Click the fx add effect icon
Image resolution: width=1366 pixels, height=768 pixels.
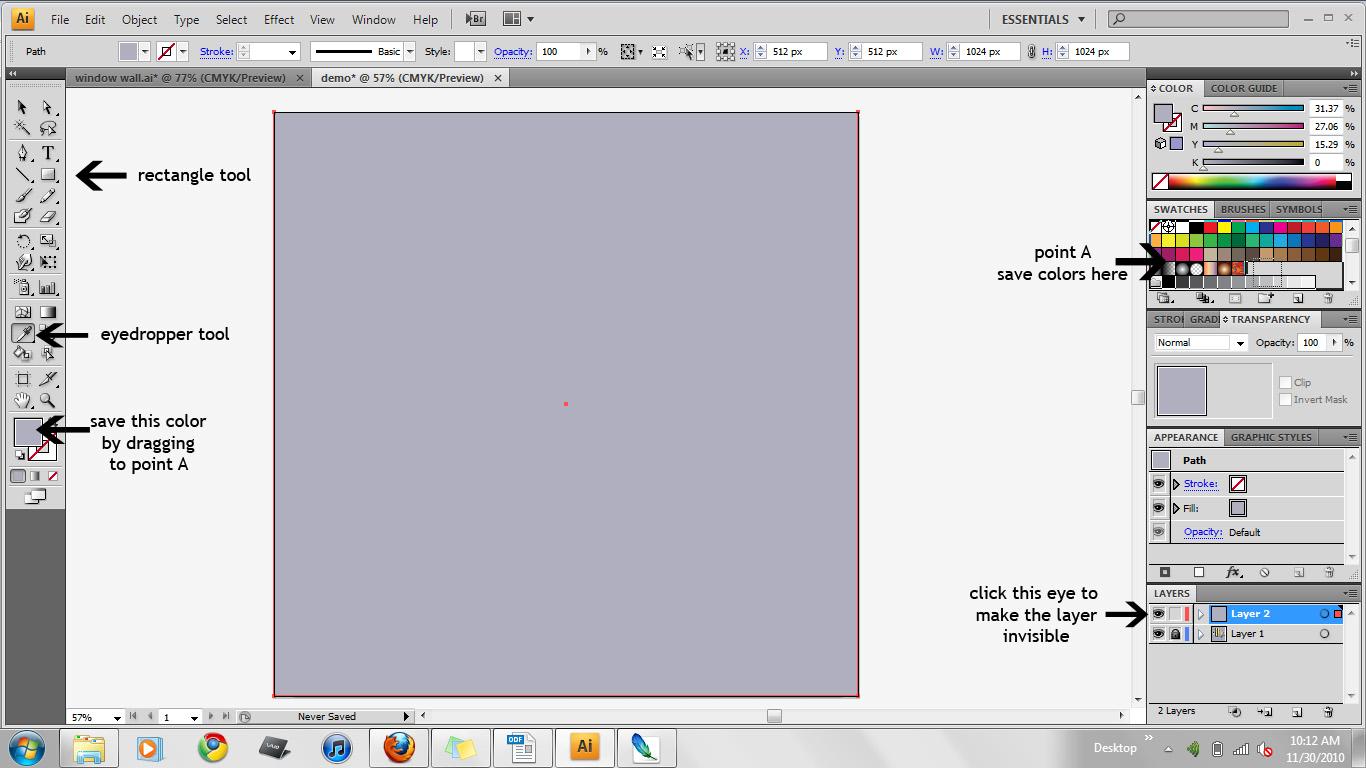(x=1233, y=573)
